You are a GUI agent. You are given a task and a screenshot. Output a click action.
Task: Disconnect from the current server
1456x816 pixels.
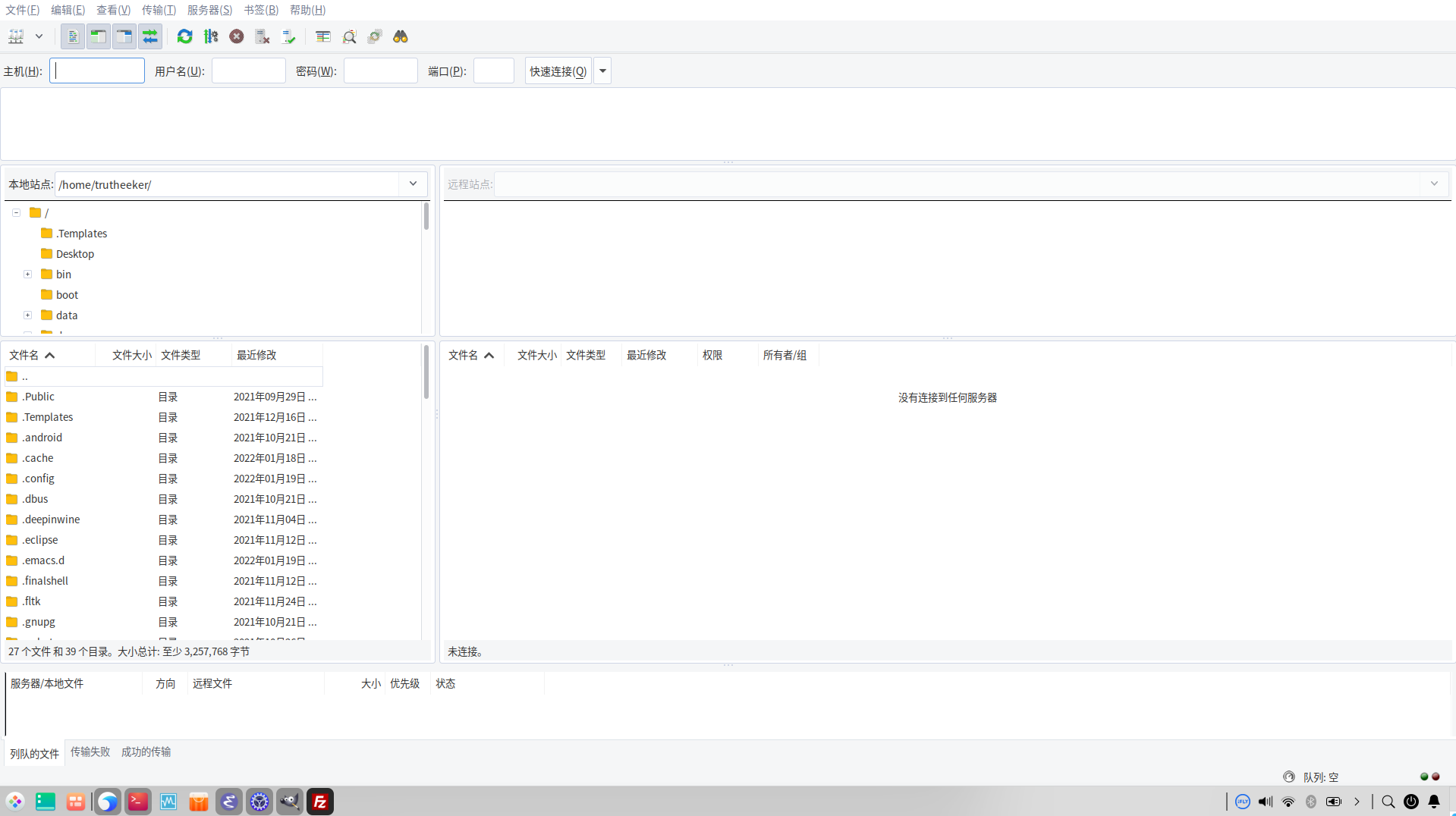tap(263, 36)
